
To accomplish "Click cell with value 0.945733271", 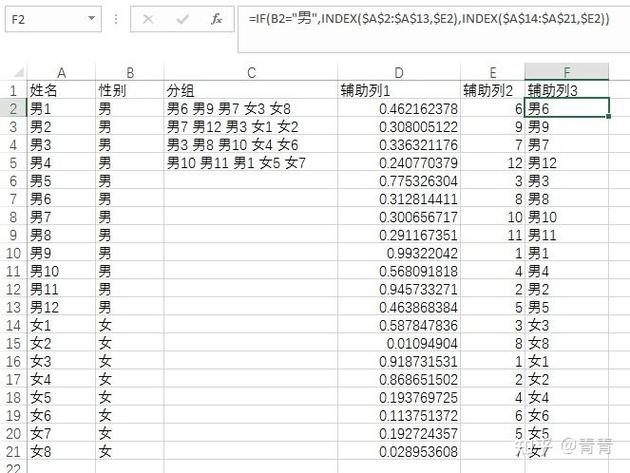I will (x=399, y=289).
